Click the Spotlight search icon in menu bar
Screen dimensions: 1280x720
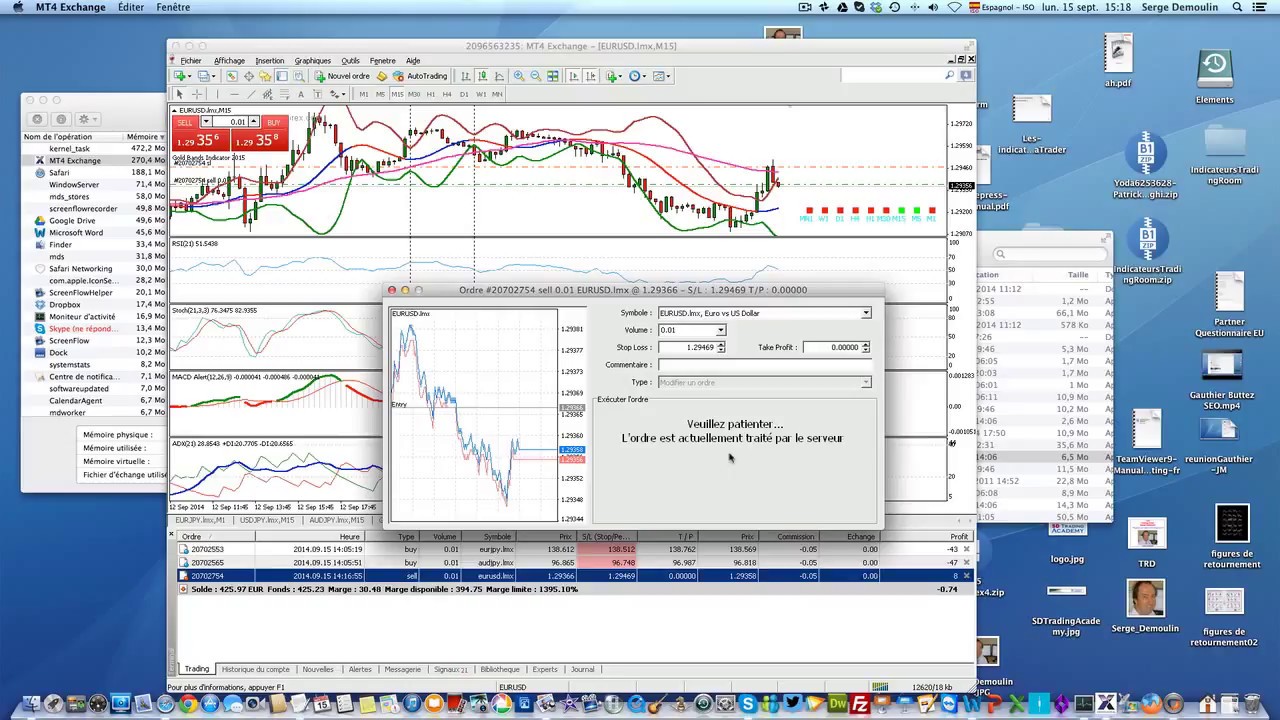(1238, 7)
